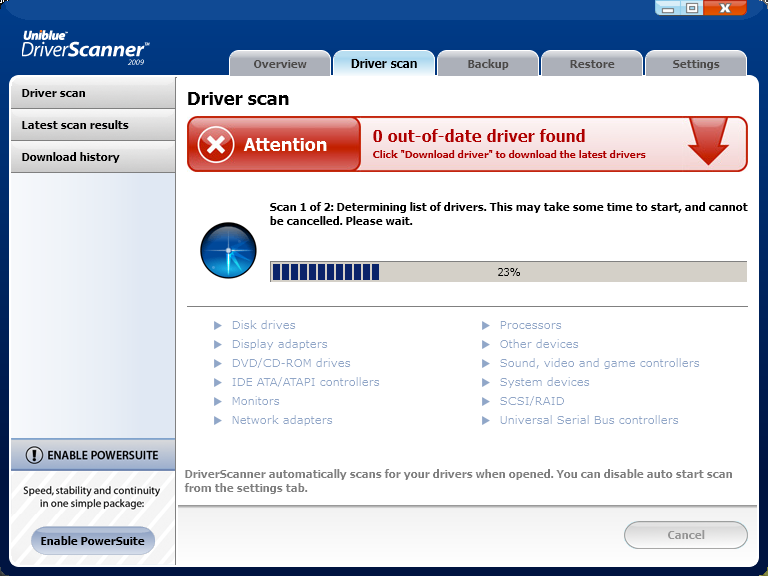
Task: Select Universal Serial Bus controllers entry
Action: coord(588,420)
